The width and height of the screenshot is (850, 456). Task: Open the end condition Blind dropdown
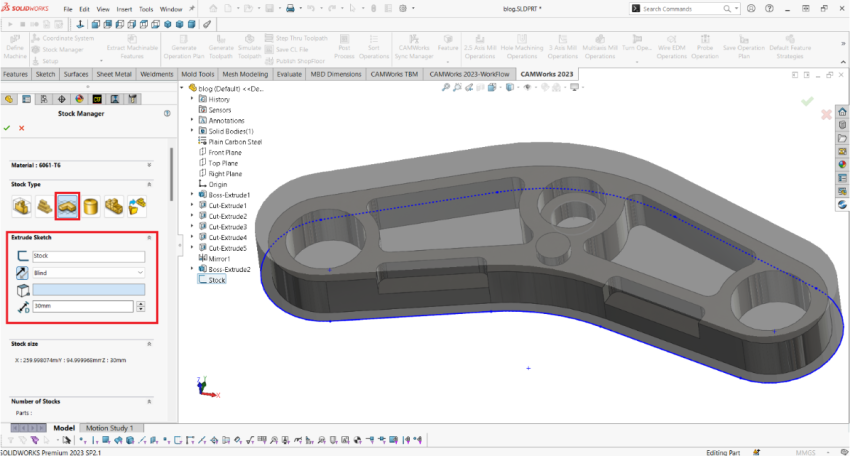click(x=88, y=272)
